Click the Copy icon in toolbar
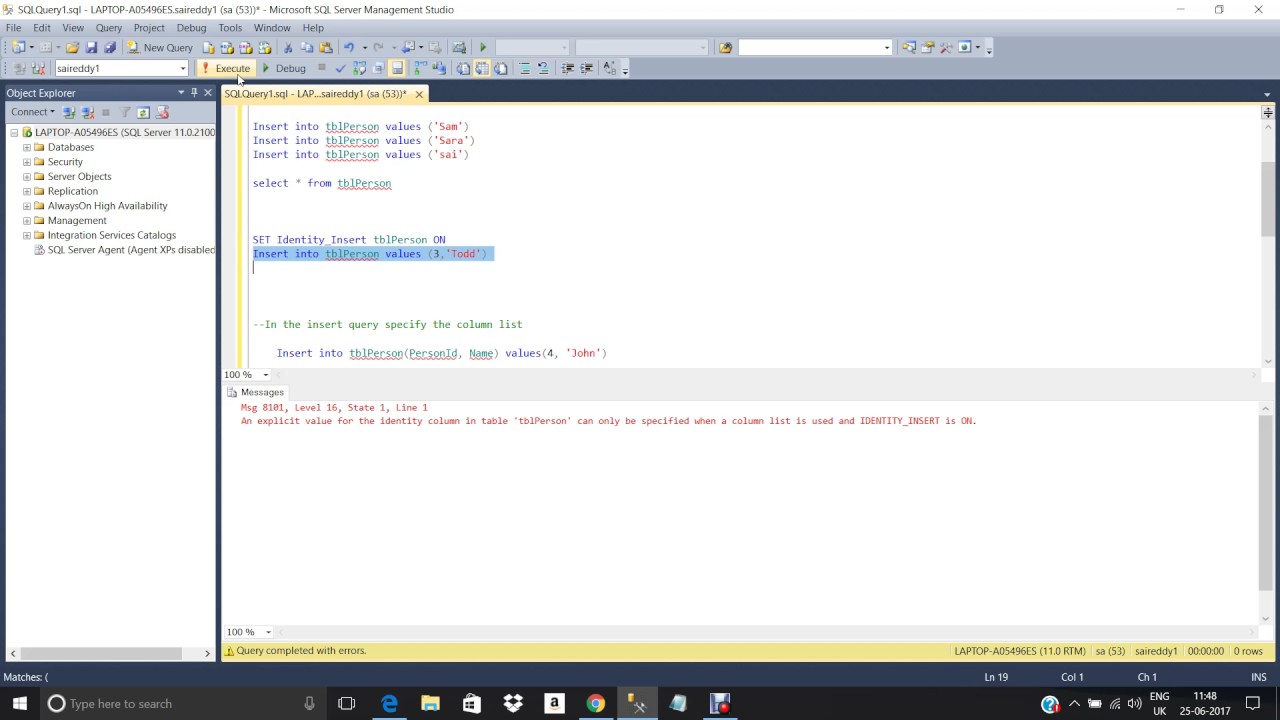Image resolution: width=1280 pixels, height=720 pixels. (306, 47)
